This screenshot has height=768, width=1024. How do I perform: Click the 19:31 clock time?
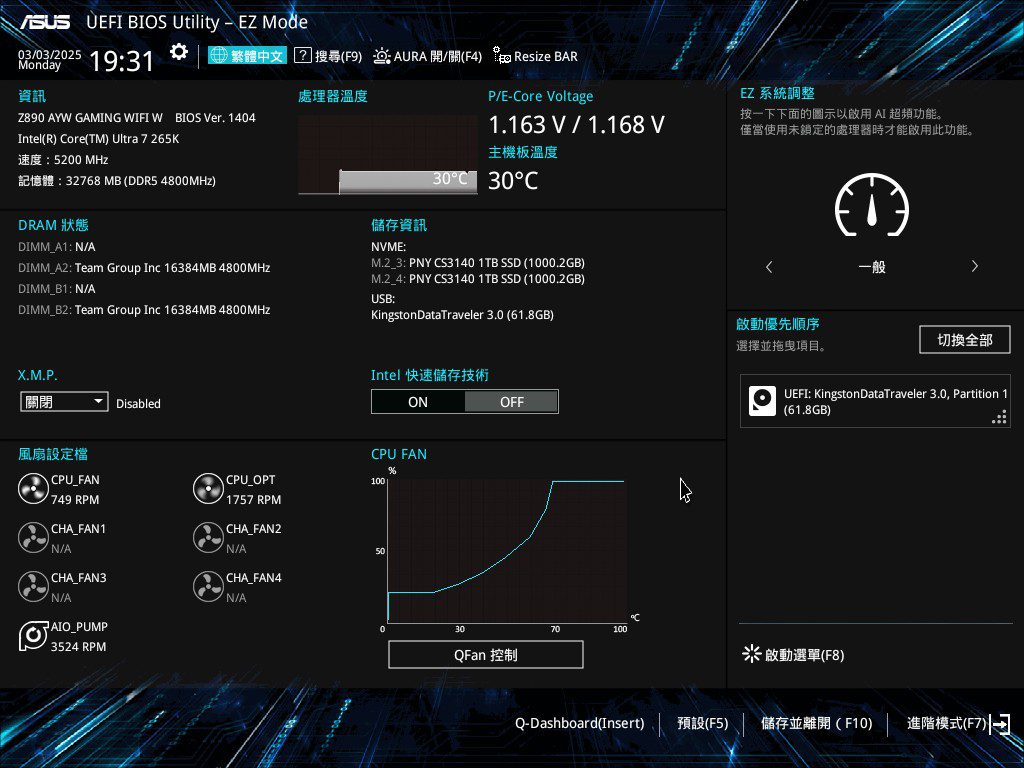point(121,61)
